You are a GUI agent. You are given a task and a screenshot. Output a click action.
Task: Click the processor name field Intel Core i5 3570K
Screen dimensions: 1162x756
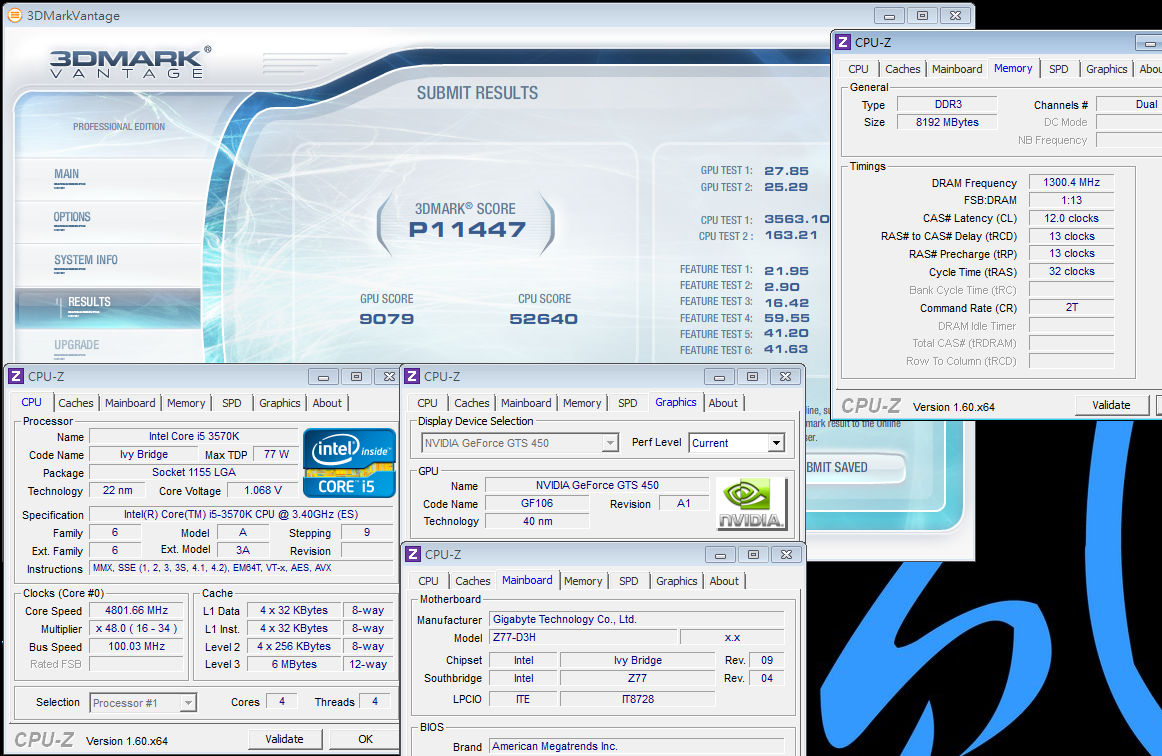pos(194,437)
